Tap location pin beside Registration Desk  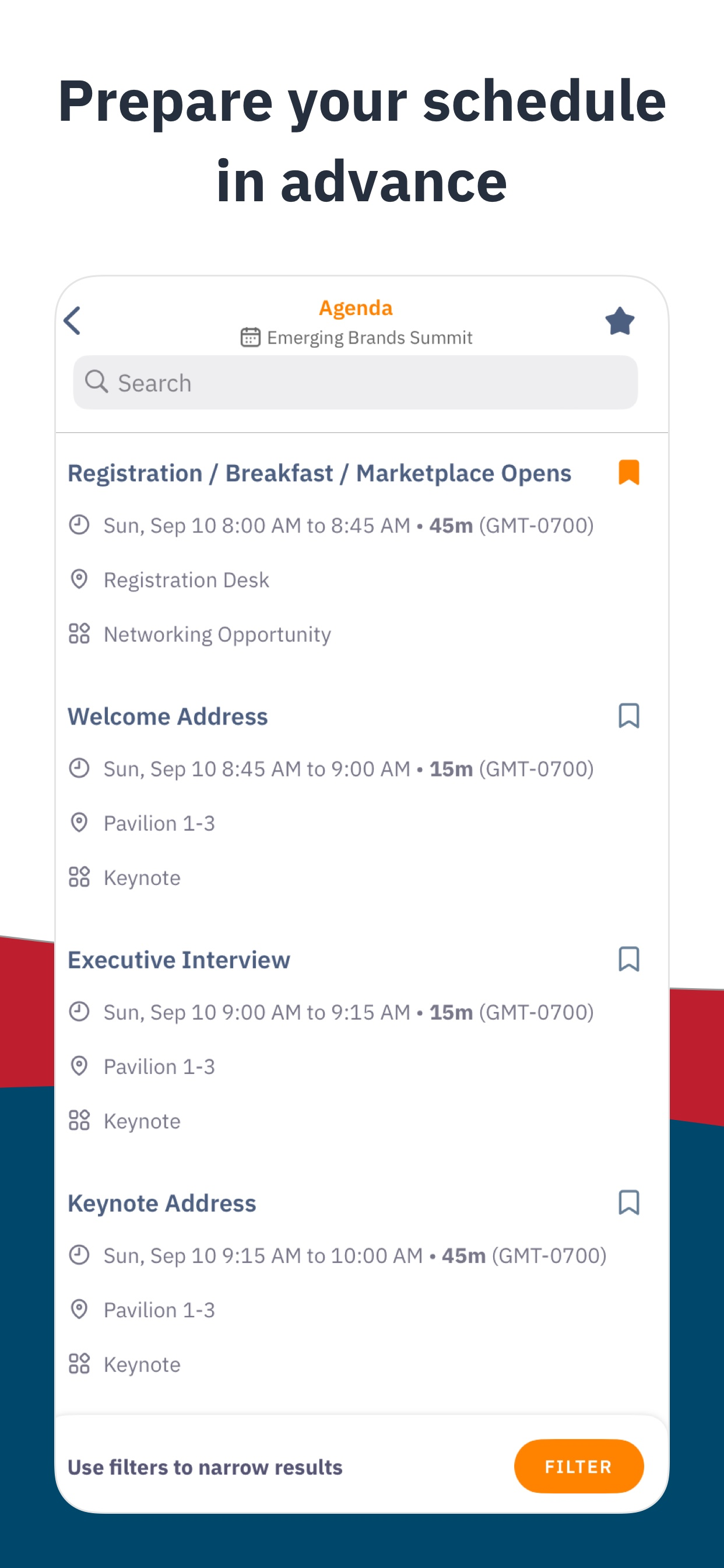click(x=79, y=579)
